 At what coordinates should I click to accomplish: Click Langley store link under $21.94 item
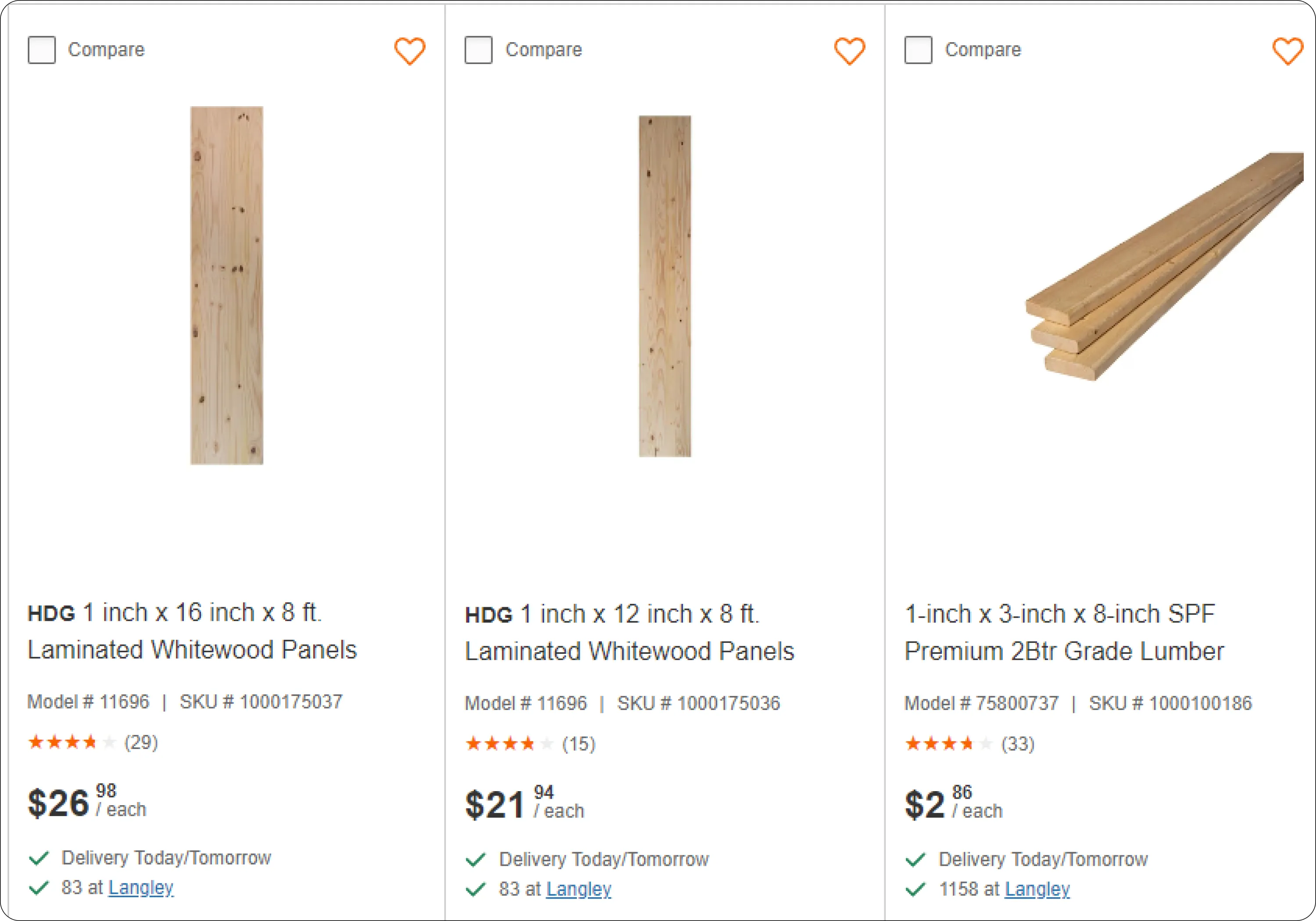(579, 889)
